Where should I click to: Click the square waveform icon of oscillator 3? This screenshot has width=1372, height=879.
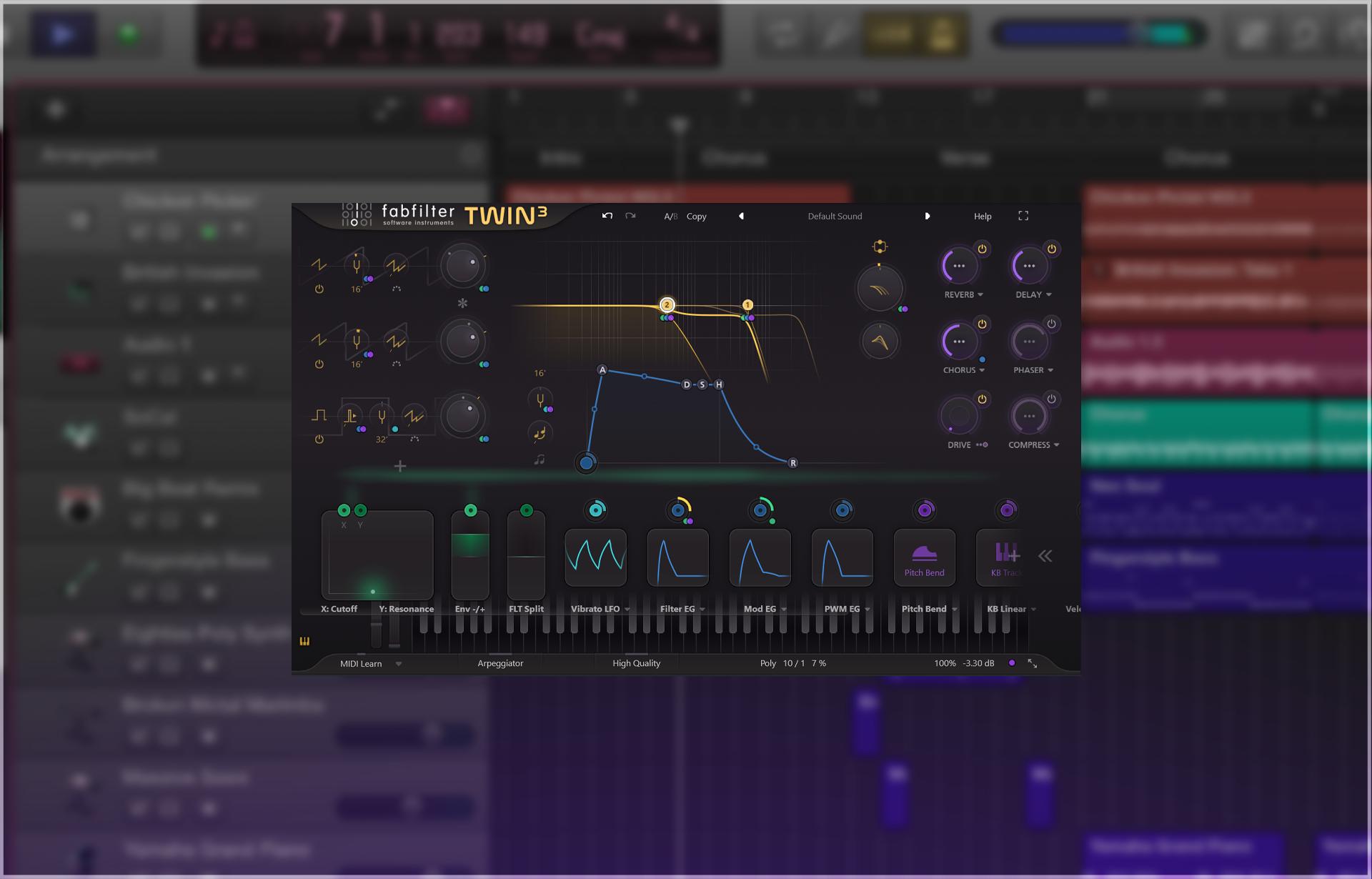319,415
